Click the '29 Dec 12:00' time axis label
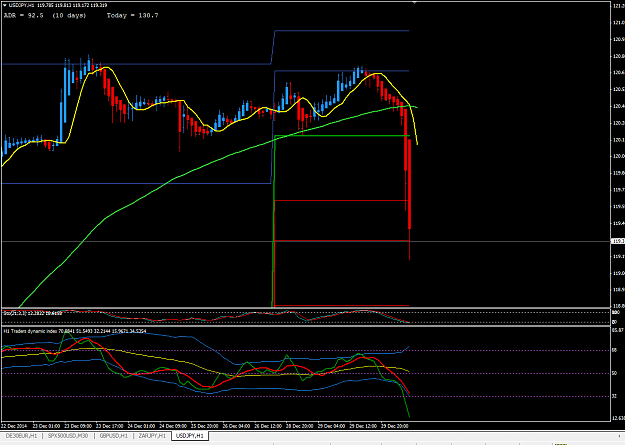Screen dimensions: 625x445 point(363,426)
